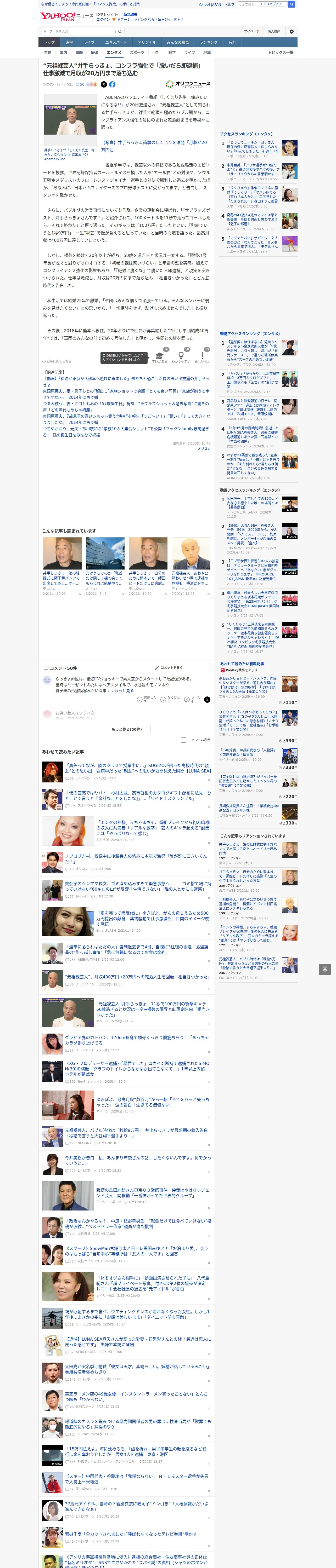Click the ログイン link in header
This screenshot has width=336, height=1568.
click(x=103, y=20)
